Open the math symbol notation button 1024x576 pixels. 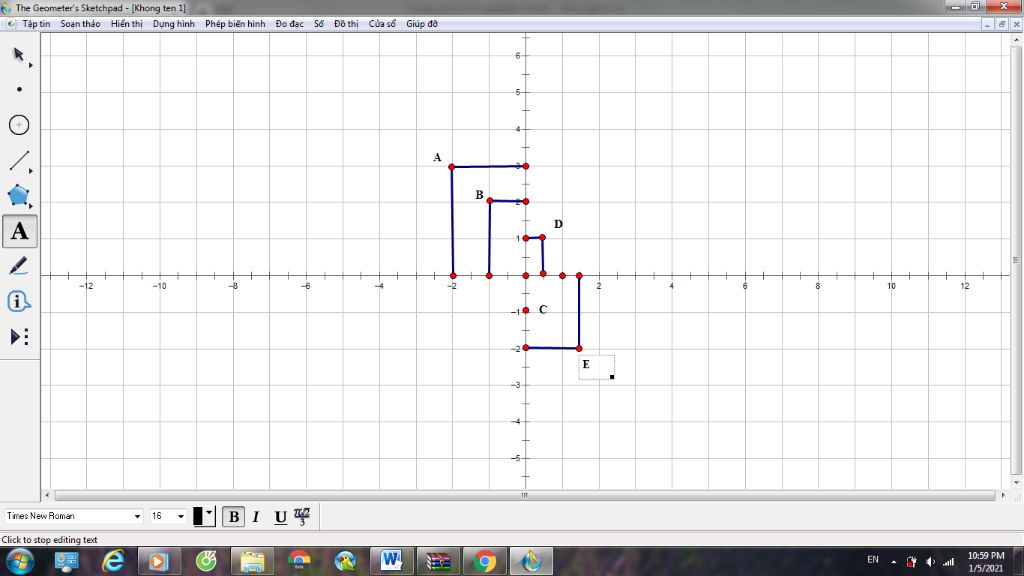click(302, 517)
